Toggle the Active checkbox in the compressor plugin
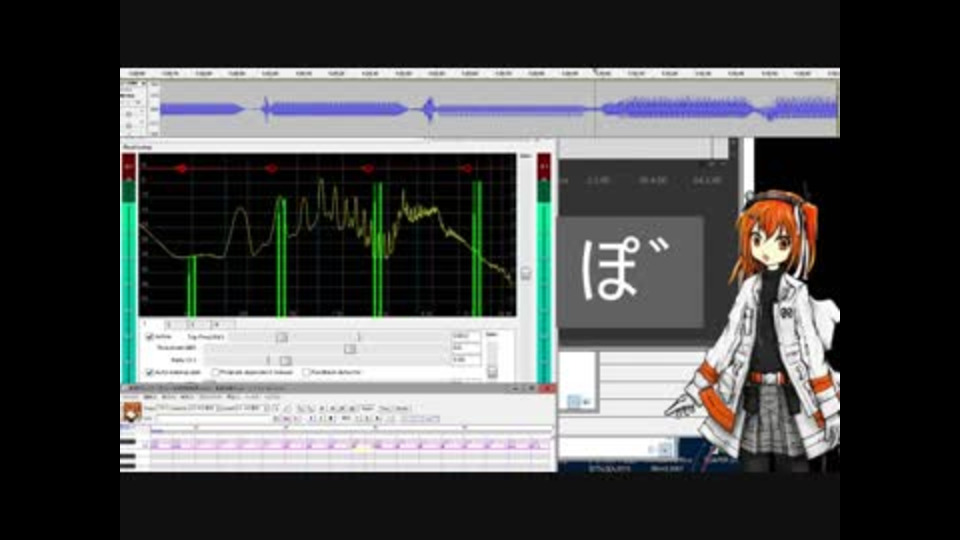This screenshot has width=960, height=540. (149, 337)
